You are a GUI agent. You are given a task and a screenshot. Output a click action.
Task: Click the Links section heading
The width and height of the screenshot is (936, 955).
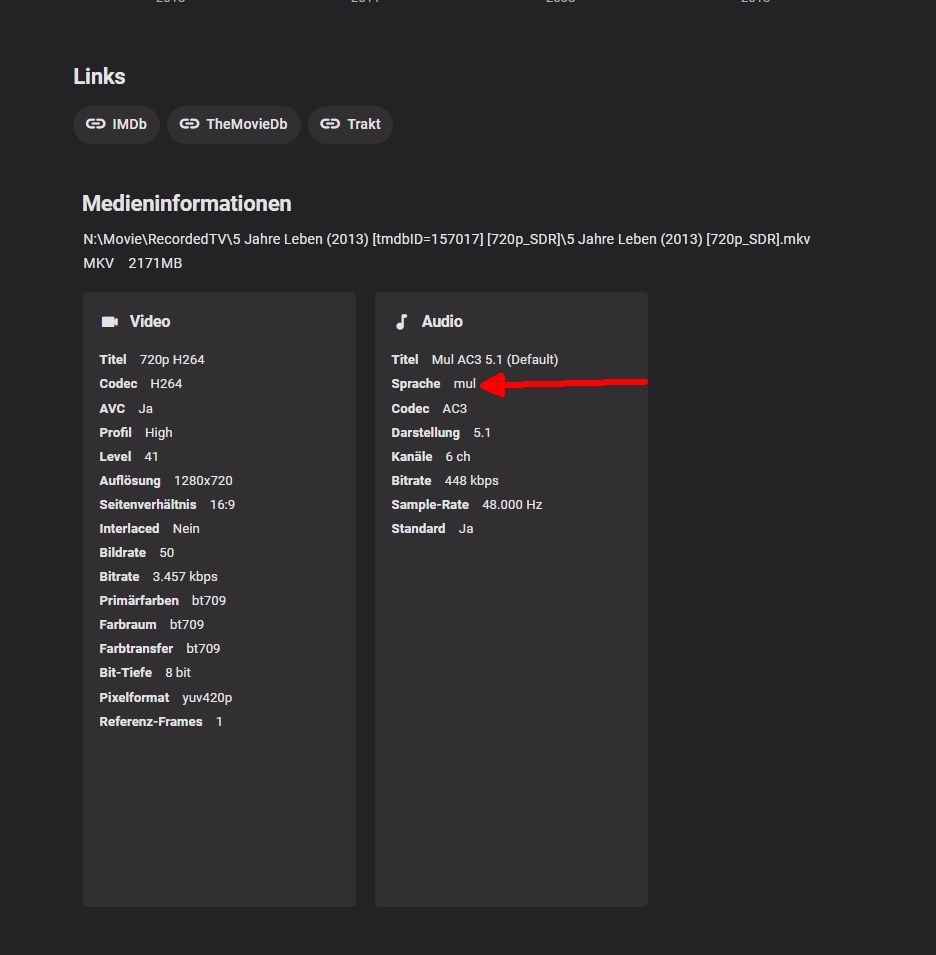99,77
